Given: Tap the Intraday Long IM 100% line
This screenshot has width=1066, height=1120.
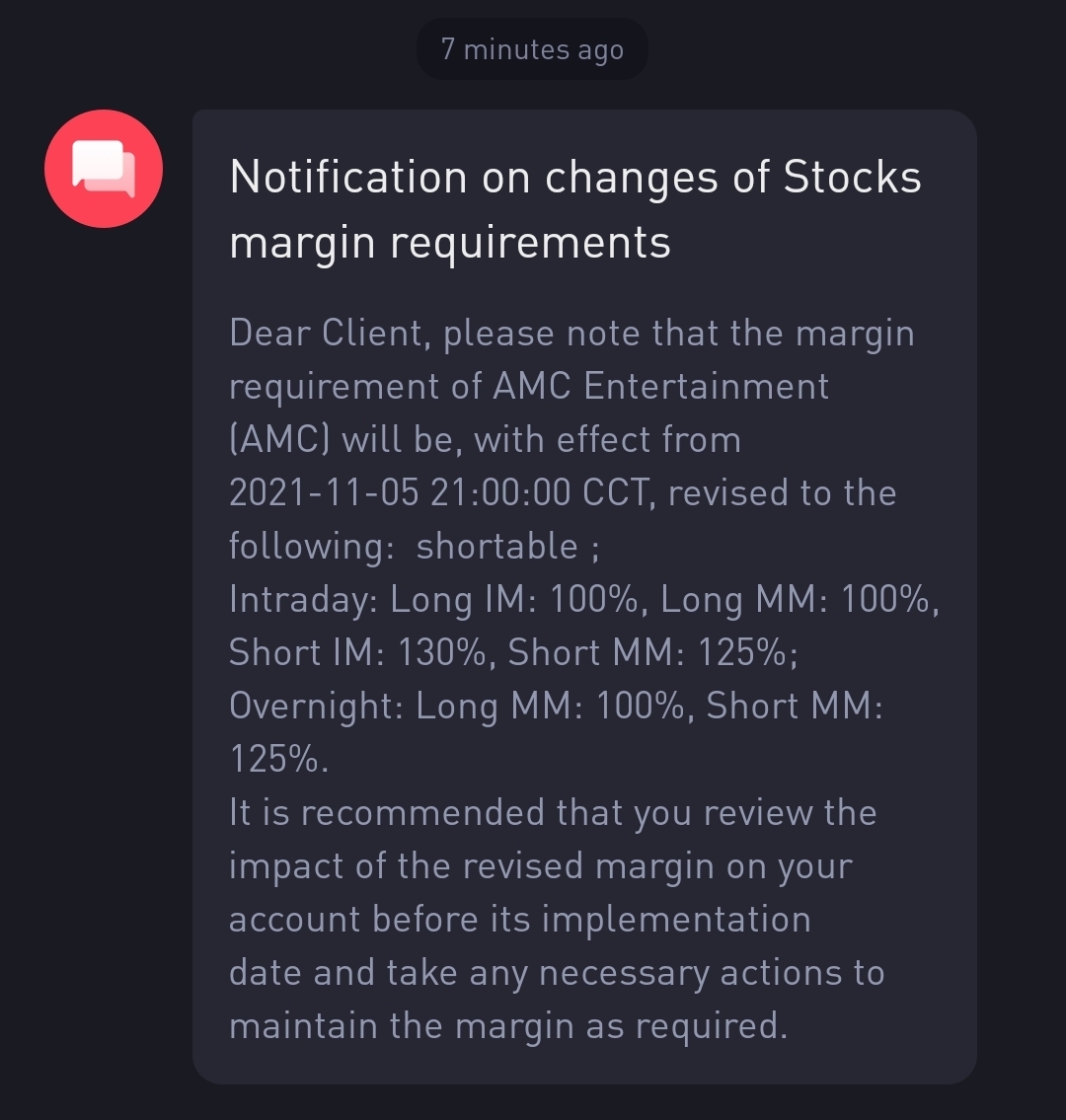Looking at the screenshot, I should pyautogui.click(x=433, y=599).
